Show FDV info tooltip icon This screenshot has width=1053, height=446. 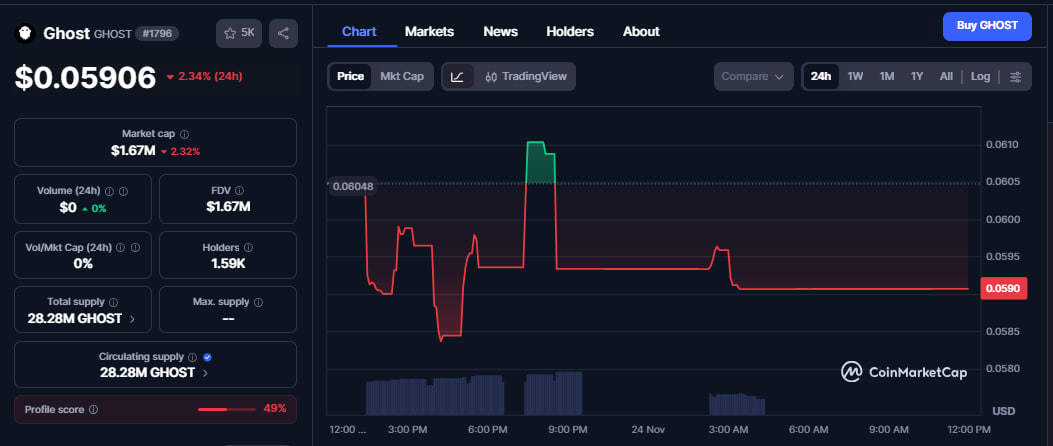tap(240, 191)
